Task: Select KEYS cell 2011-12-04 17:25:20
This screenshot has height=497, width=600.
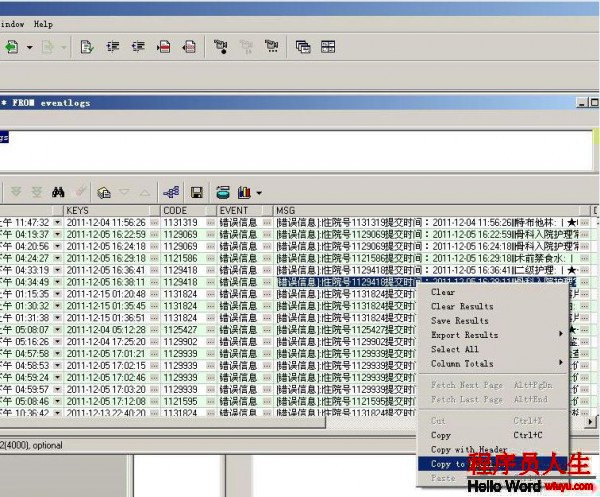Action: 106,342
